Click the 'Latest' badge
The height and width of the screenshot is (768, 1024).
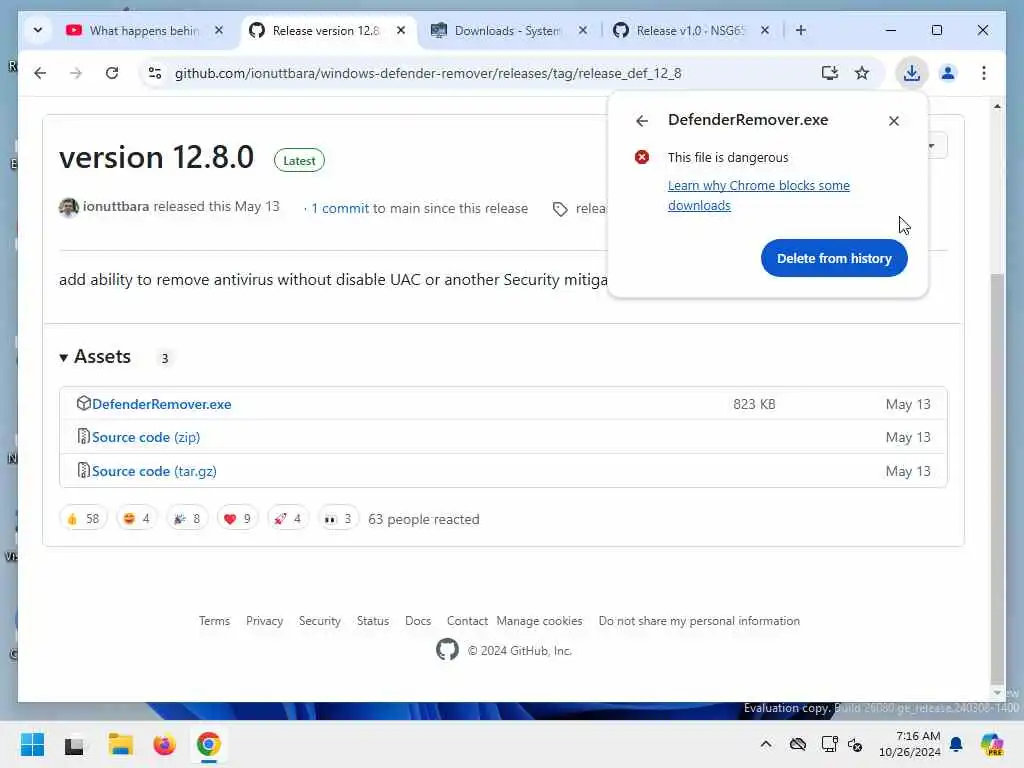pos(299,161)
